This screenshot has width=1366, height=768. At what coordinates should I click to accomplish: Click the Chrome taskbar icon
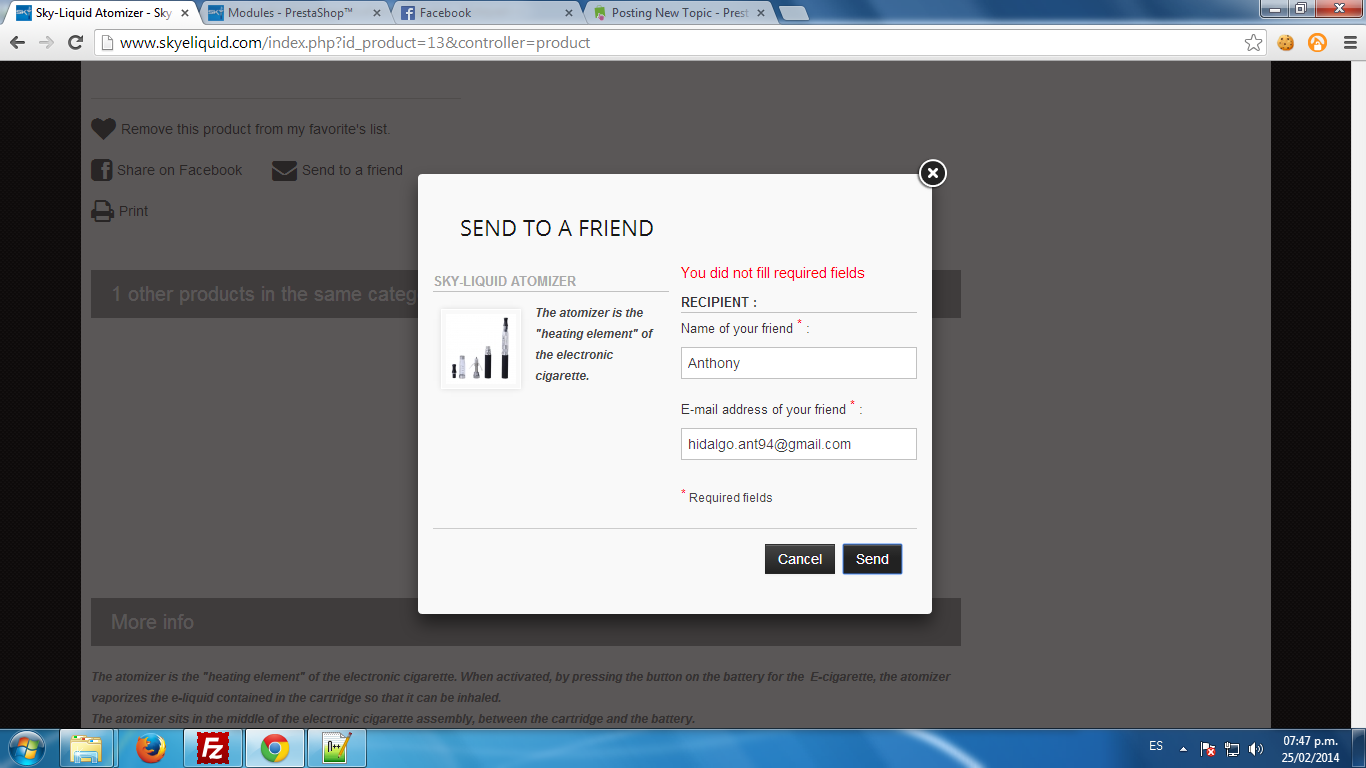(275, 748)
